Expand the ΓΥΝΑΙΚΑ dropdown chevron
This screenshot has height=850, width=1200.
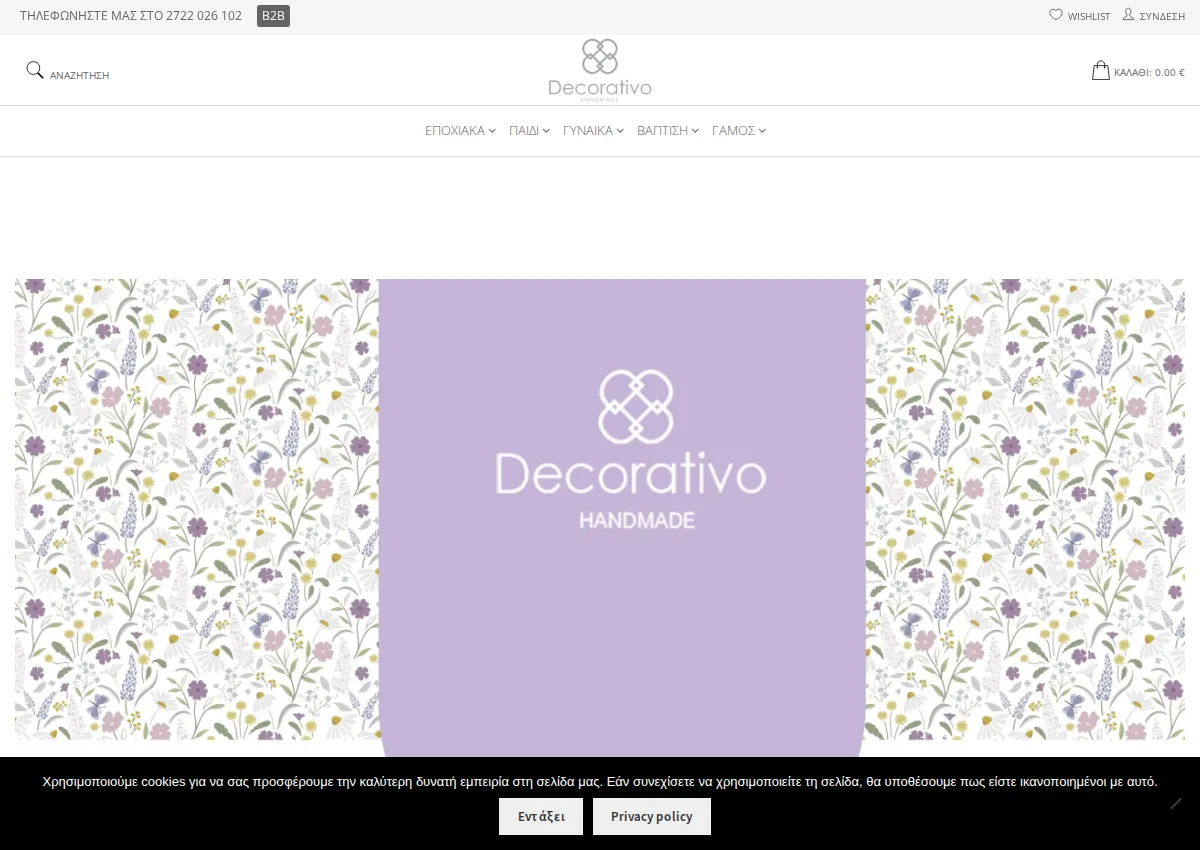[620, 131]
